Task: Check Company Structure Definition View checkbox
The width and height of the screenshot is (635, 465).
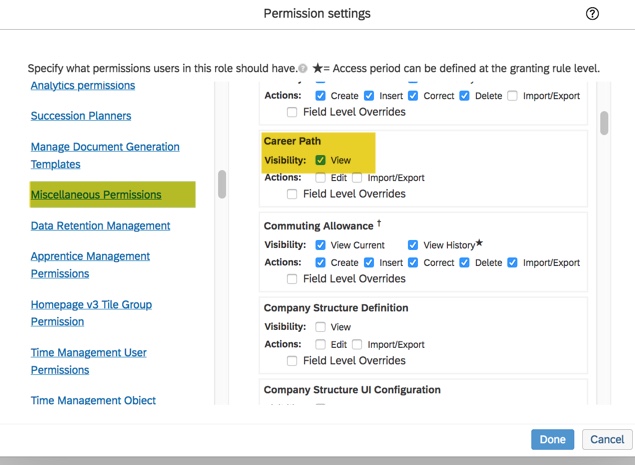Action: [x=320, y=327]
